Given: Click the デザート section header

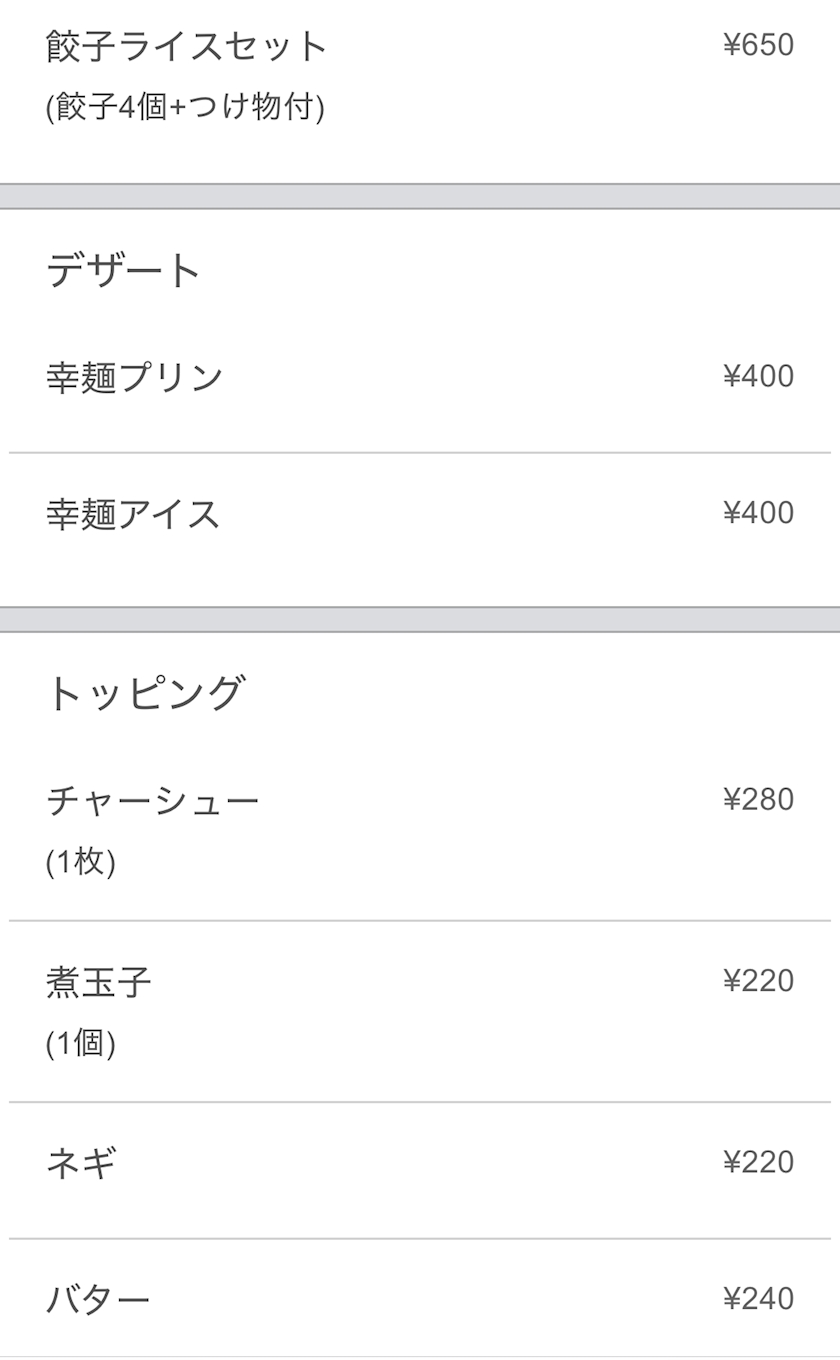Looking at the screenshot, I should [124, 271].
